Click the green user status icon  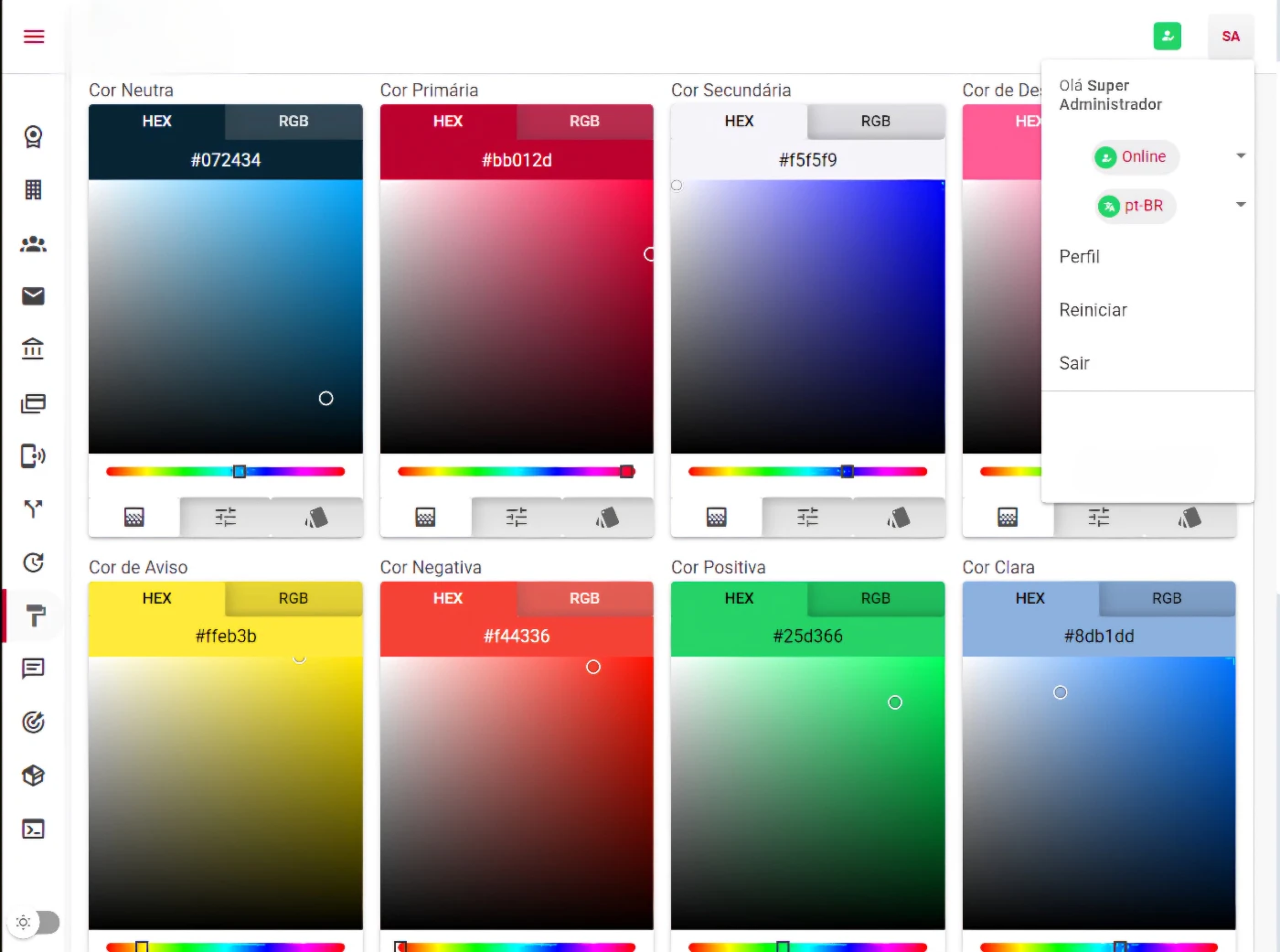pos(1167,37)
